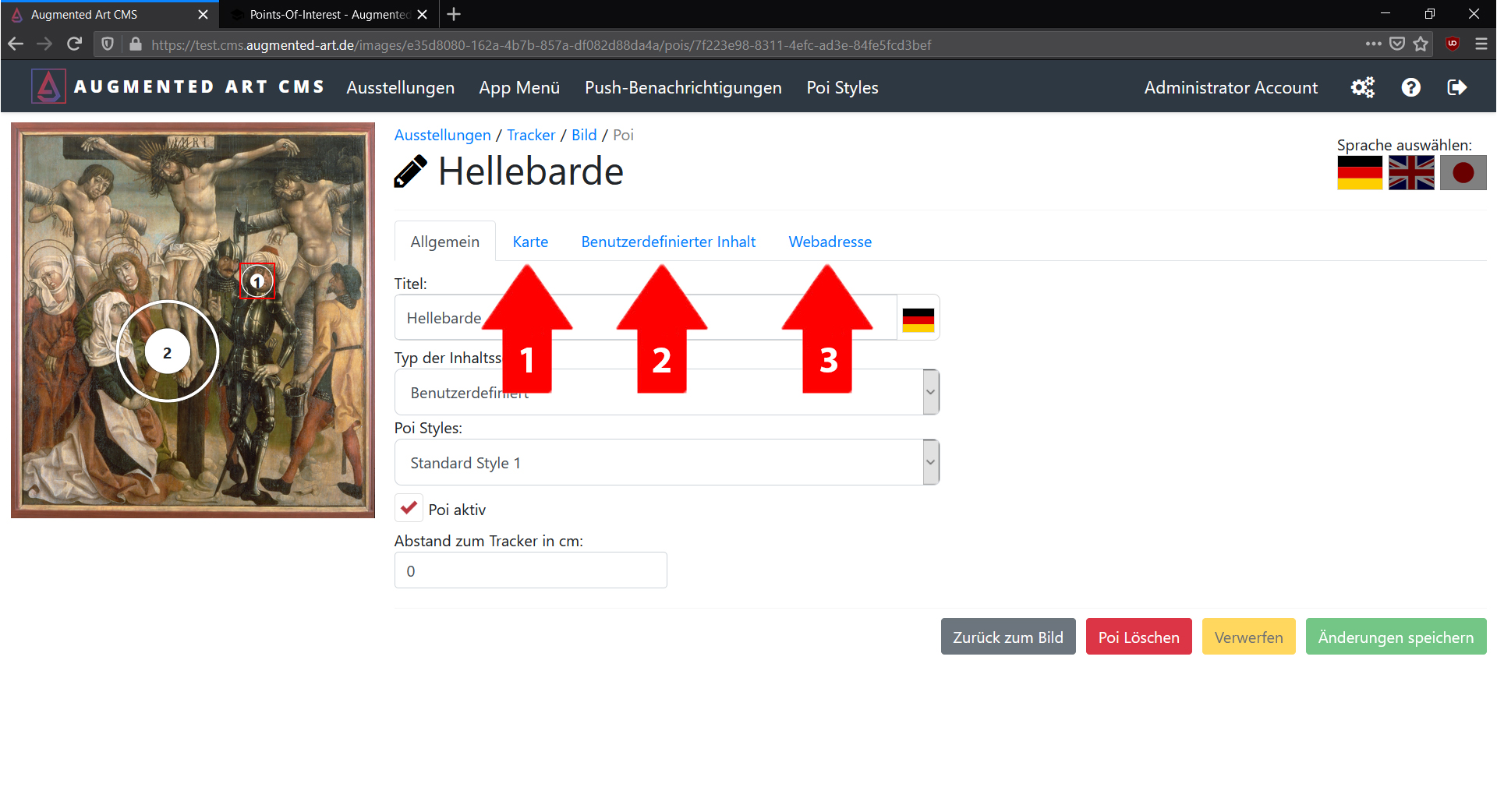Expand the Typ der Inhaltsseite dropdown

pos(929,392)
